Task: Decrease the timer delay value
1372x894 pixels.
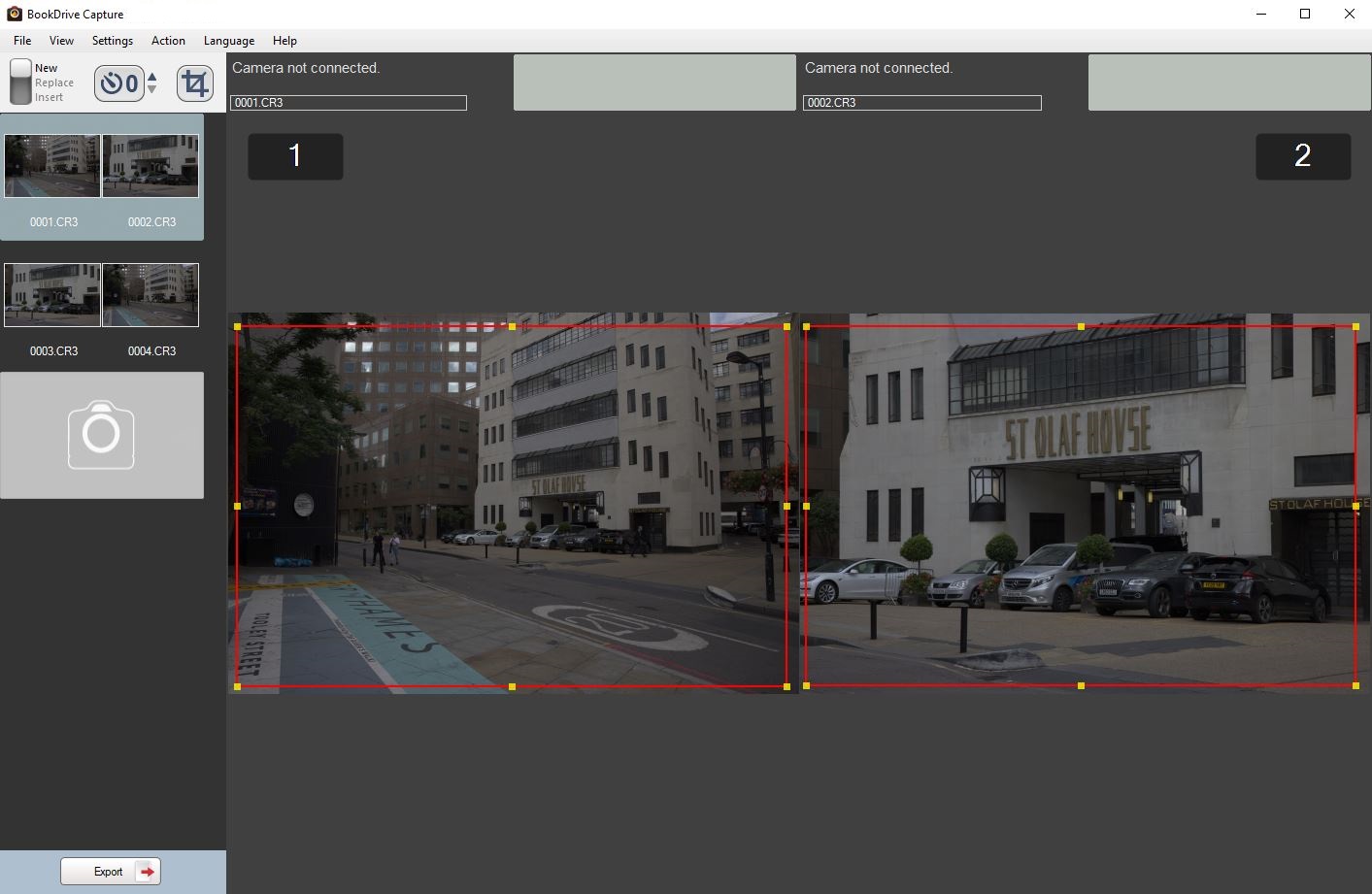Action: (x=151, y=90)
